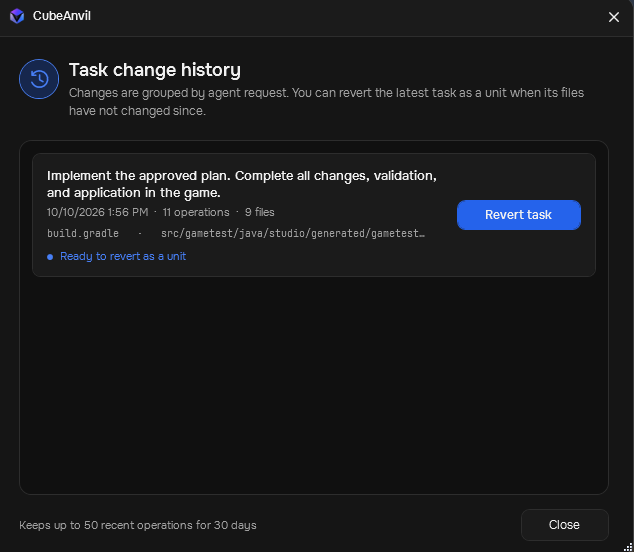This screenshot has height=552, width=634.
Task: Select the '11 operations' text
Action: tap(196, 212)
